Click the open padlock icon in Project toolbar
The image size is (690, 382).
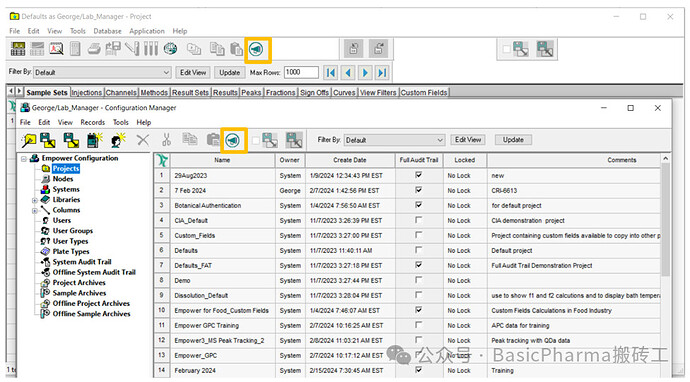coord(378,49)
